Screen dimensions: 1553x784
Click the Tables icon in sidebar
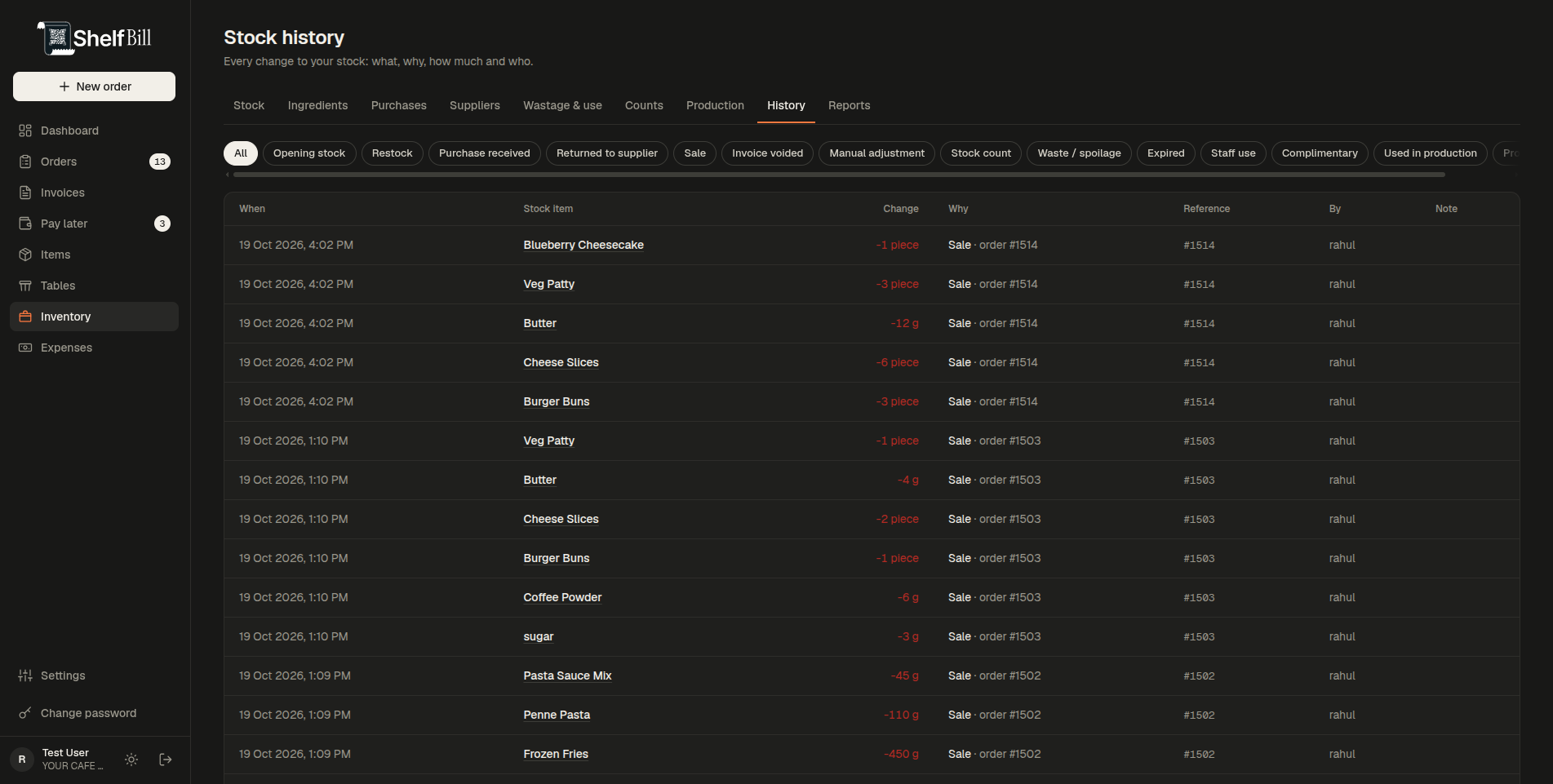(x=25, y=286)
